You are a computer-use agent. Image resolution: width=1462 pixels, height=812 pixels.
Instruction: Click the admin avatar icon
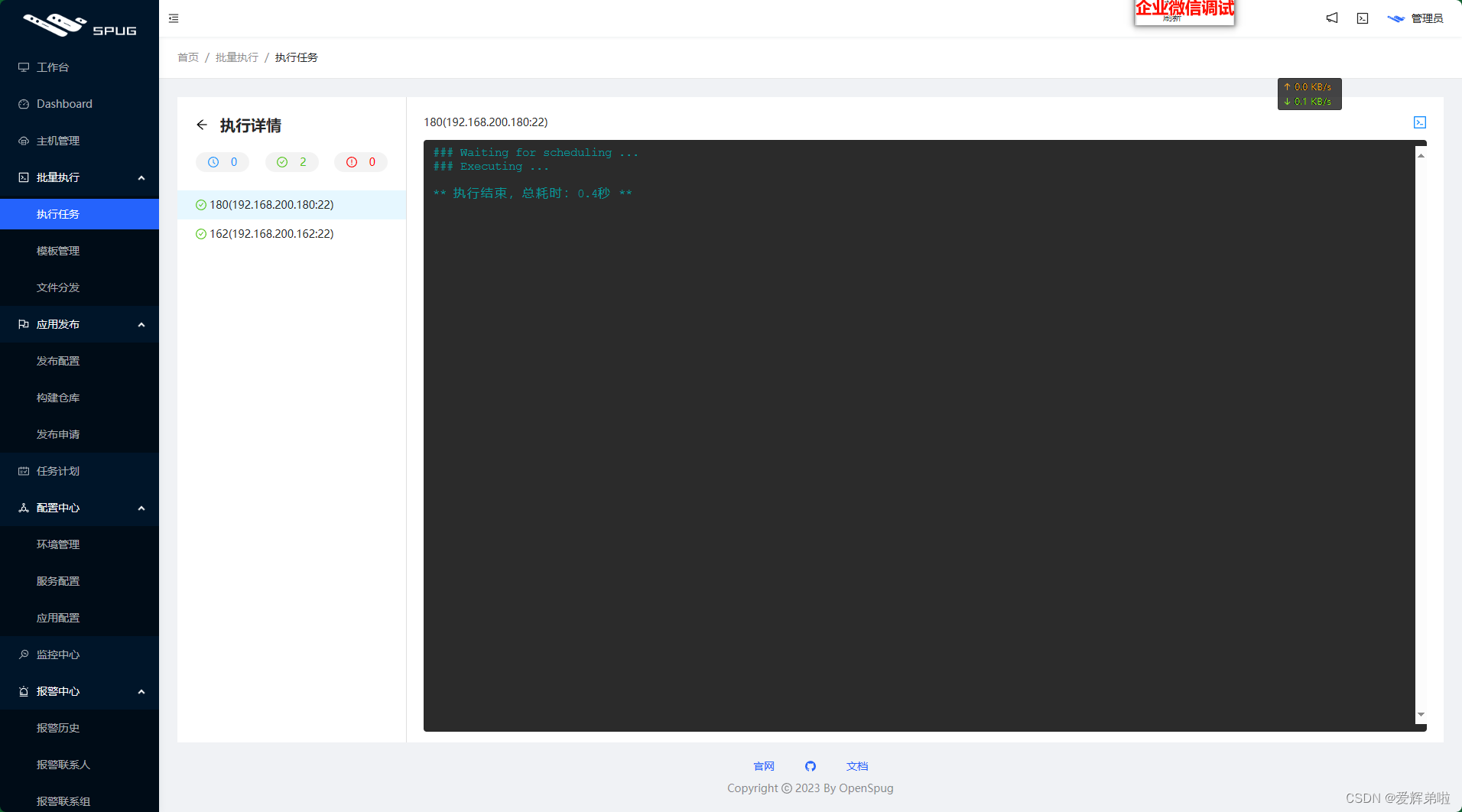[x=1395, y=18]
